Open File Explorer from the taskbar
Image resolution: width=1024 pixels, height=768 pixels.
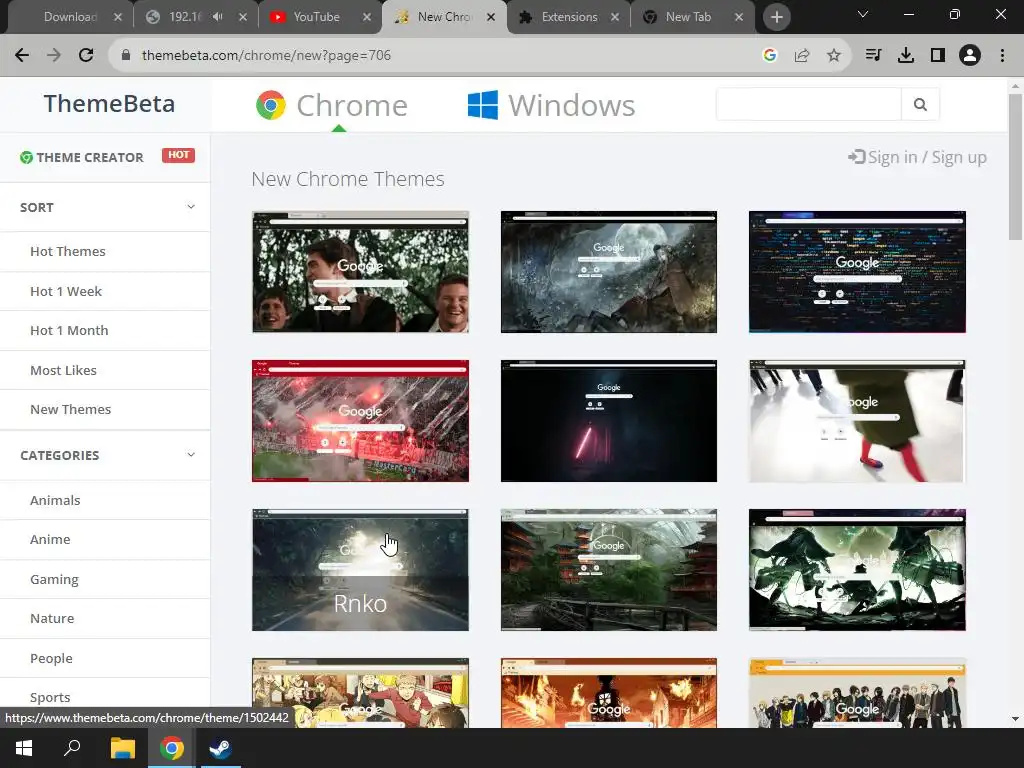pyautogui.click(x=122, y=748)
